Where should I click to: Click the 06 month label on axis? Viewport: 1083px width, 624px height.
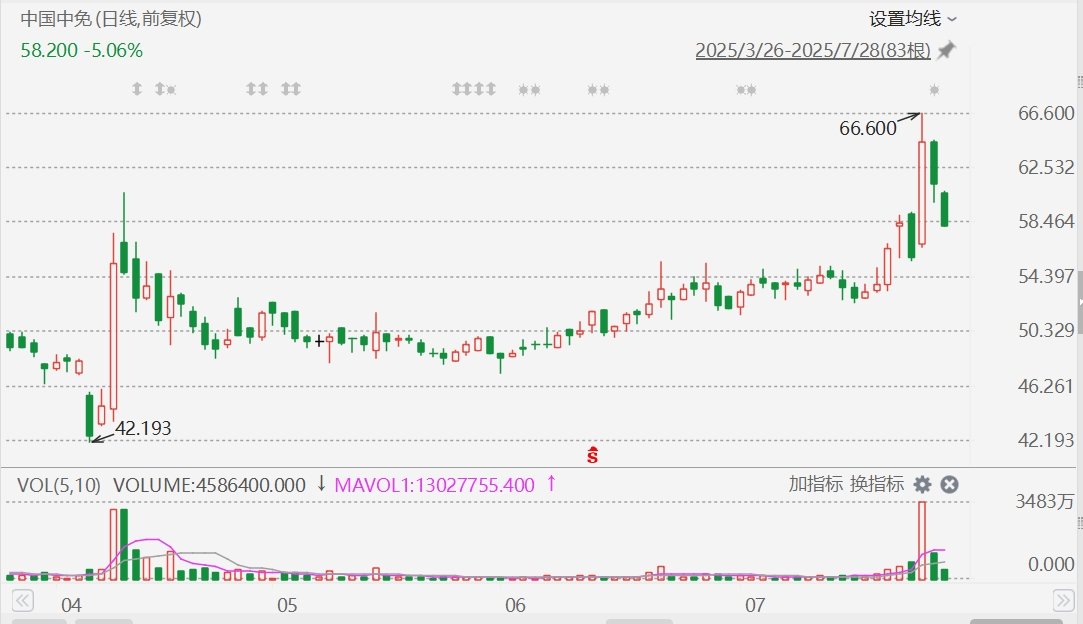coord(515,605)
